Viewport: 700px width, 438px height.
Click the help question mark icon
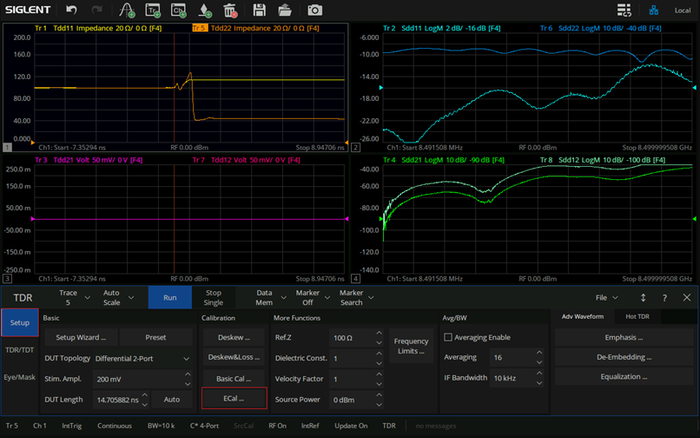point(664,298)
